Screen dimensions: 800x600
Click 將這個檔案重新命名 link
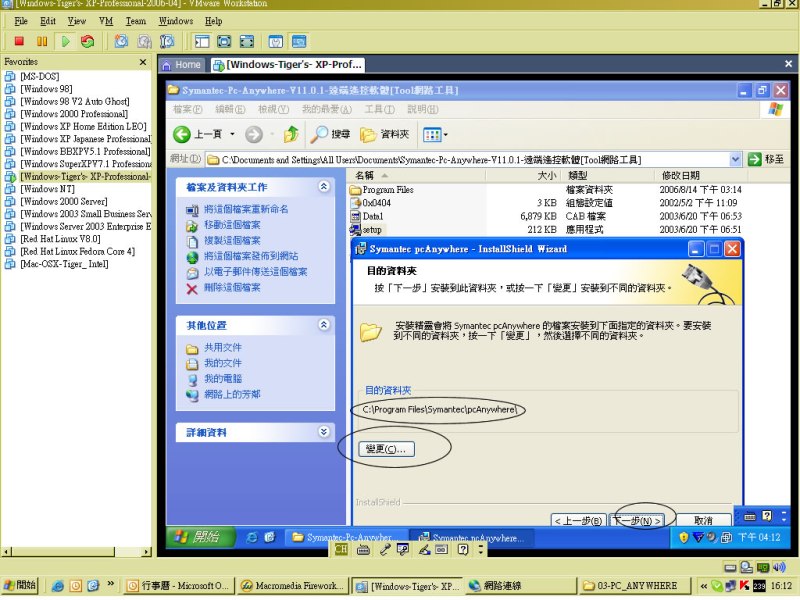coord(246,209)
